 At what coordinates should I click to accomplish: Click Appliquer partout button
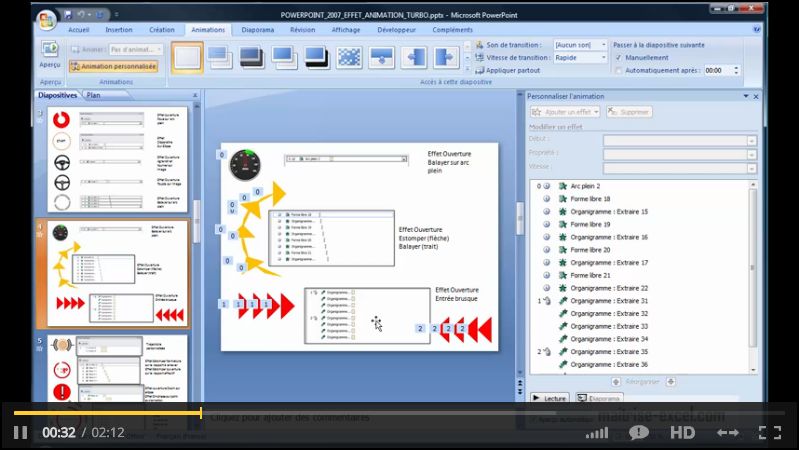point(508,70)
